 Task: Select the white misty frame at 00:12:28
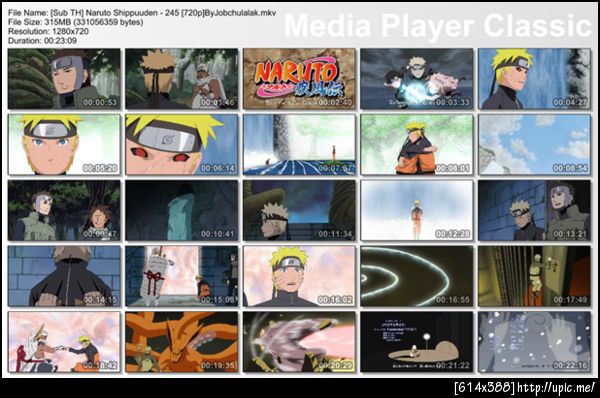point(417,210)
